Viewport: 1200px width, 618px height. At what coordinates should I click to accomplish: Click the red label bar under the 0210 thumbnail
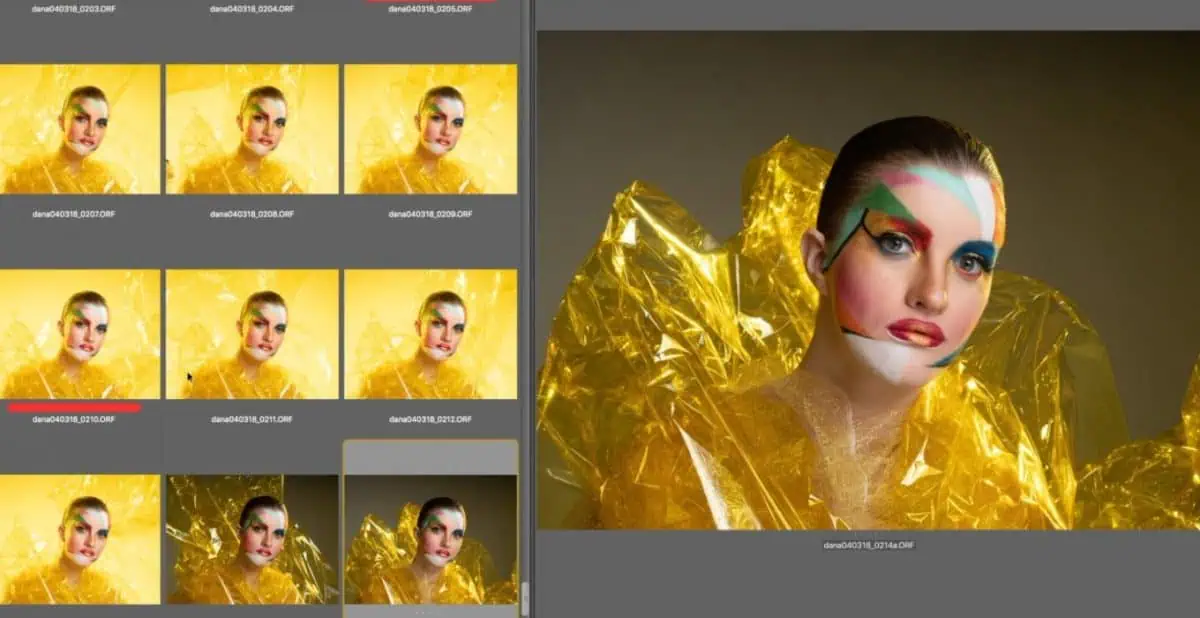coord(74,407)
